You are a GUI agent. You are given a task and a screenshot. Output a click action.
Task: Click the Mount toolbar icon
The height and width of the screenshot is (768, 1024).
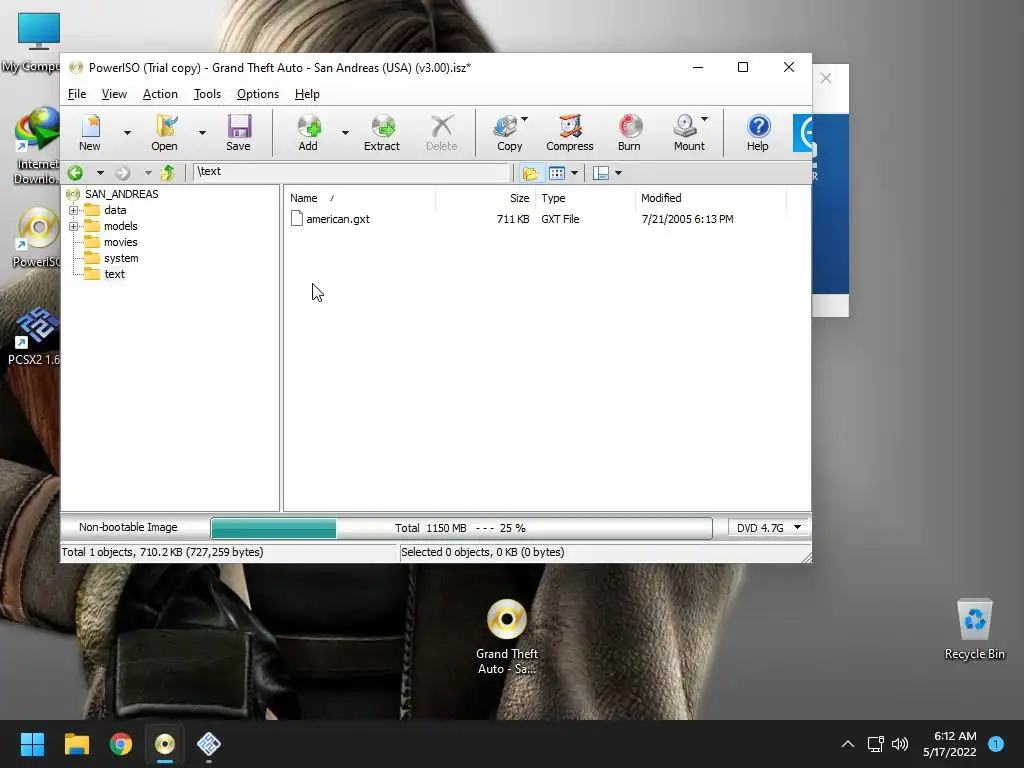(689, 133)
